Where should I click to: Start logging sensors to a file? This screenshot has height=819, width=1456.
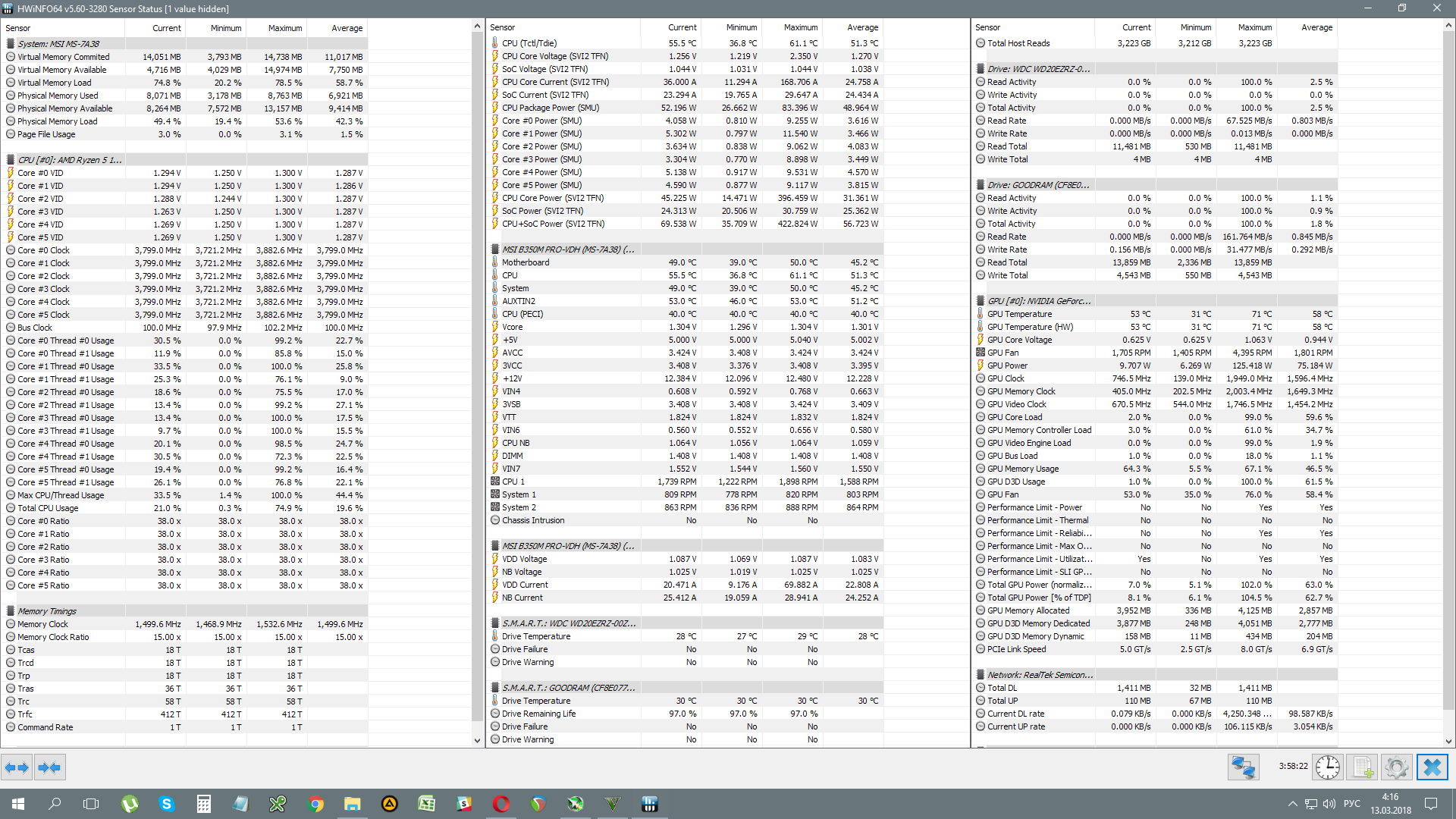click(1363, 767)
